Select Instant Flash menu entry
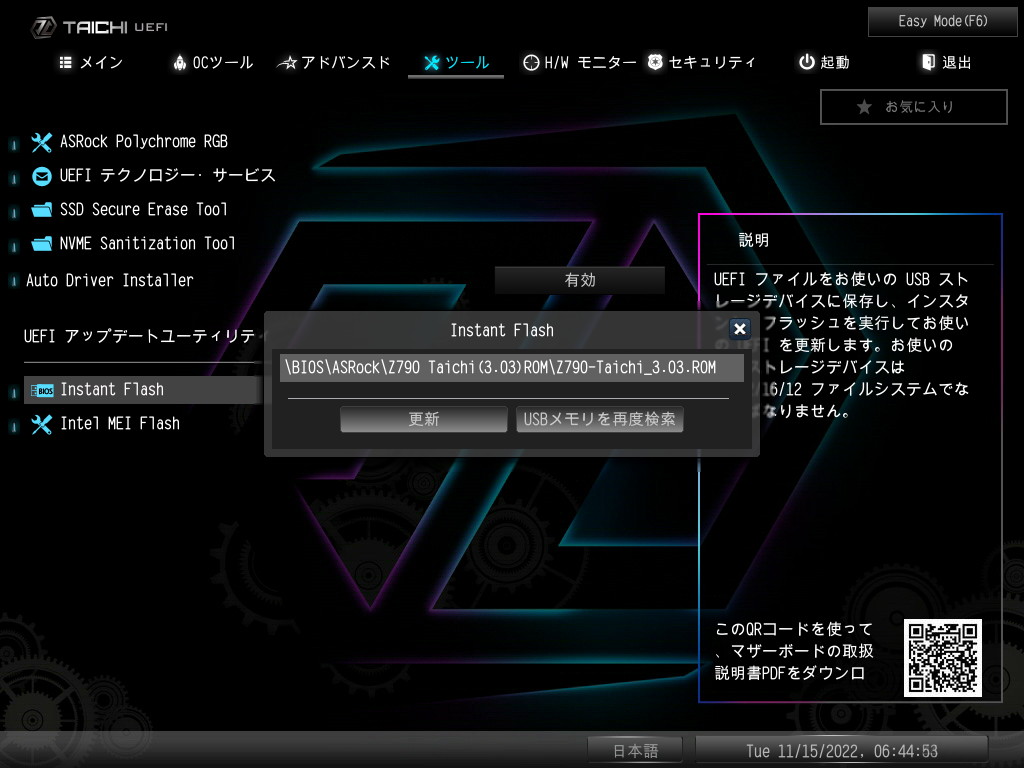This screenshot has height=768, width=1024. click(142, 390)
